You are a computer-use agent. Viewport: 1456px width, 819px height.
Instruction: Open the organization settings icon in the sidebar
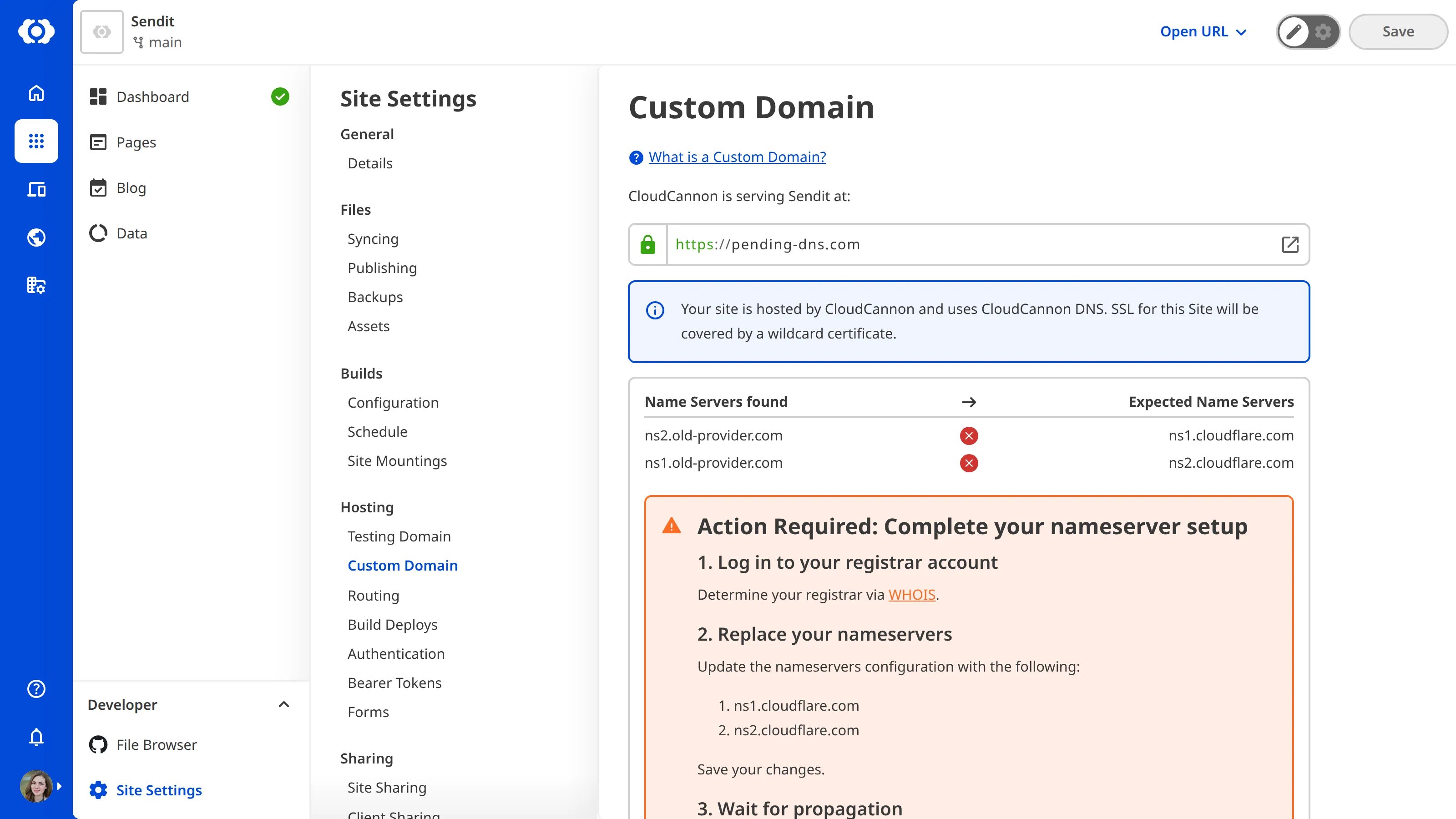(x=36, y=285)
